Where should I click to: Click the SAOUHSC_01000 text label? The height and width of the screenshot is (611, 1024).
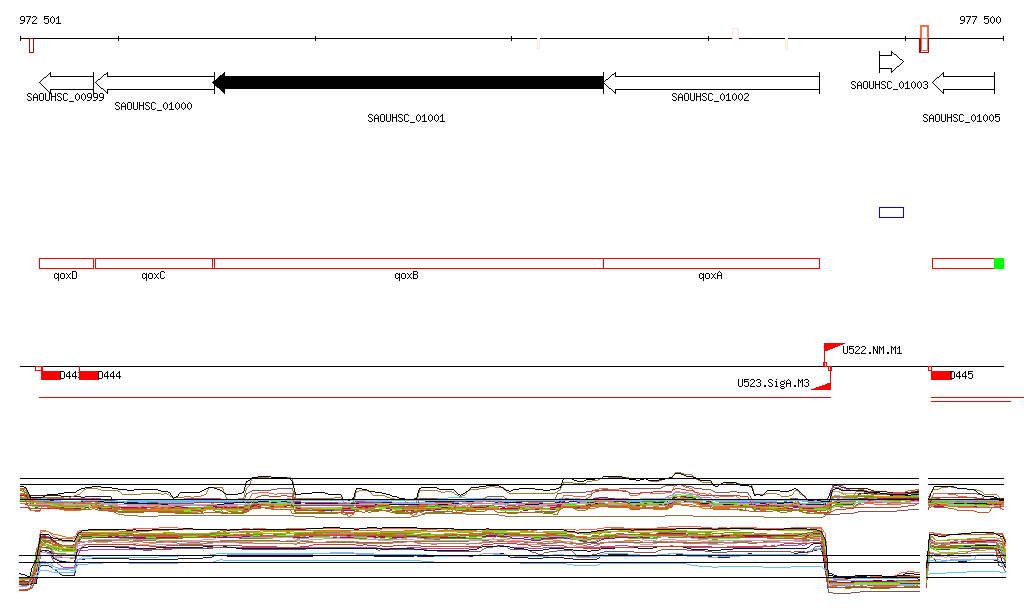tap(153, 106)
